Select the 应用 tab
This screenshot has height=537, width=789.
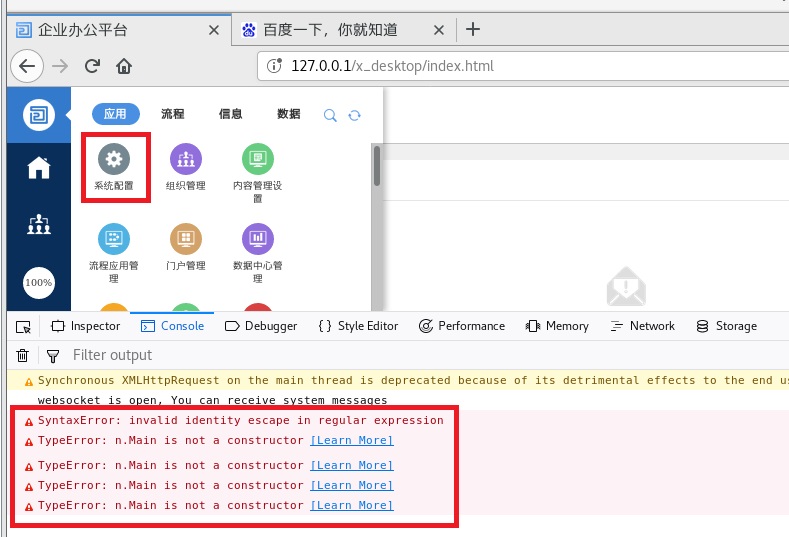115,114
